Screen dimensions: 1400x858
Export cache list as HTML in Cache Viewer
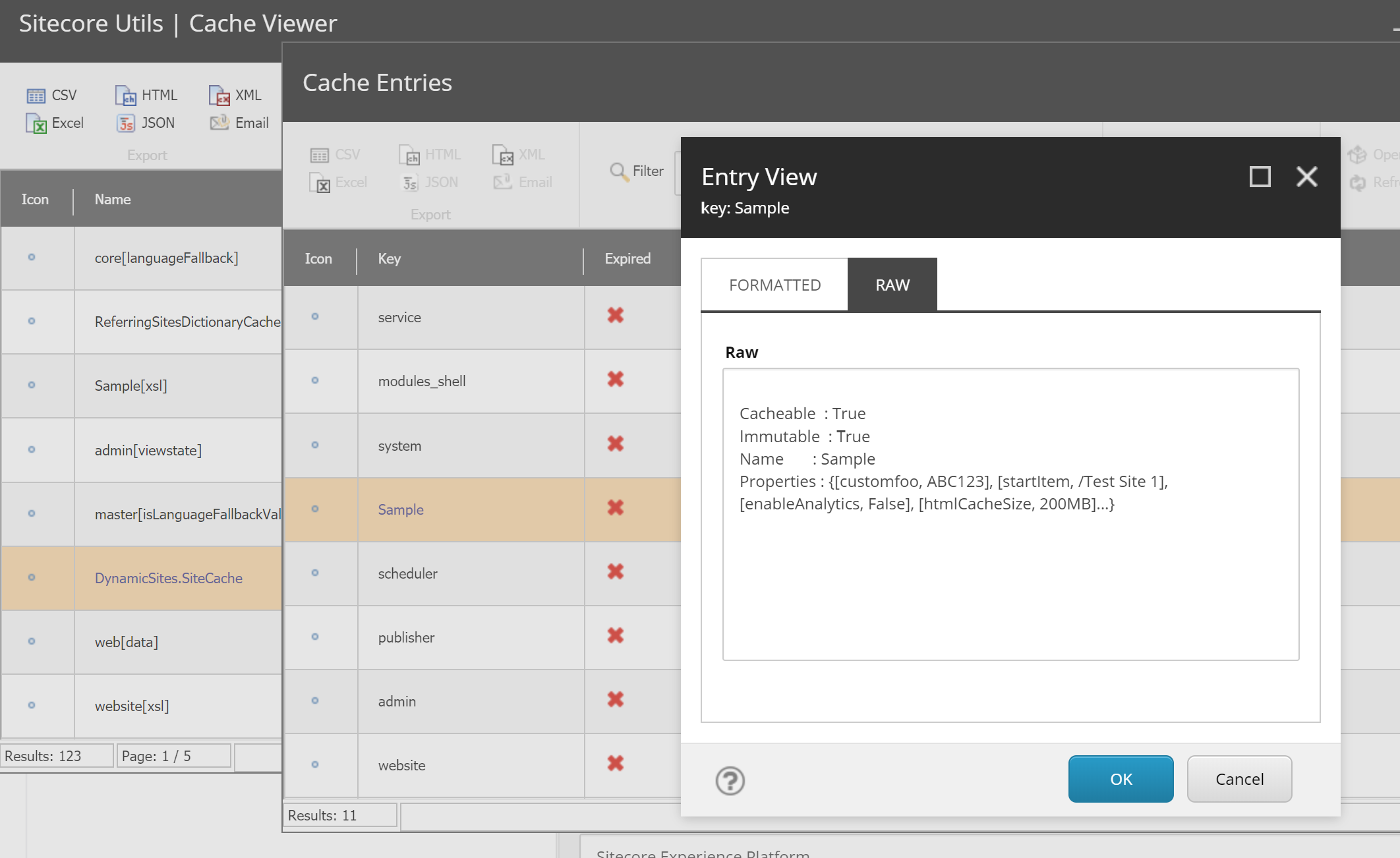[x=146, y=95]
